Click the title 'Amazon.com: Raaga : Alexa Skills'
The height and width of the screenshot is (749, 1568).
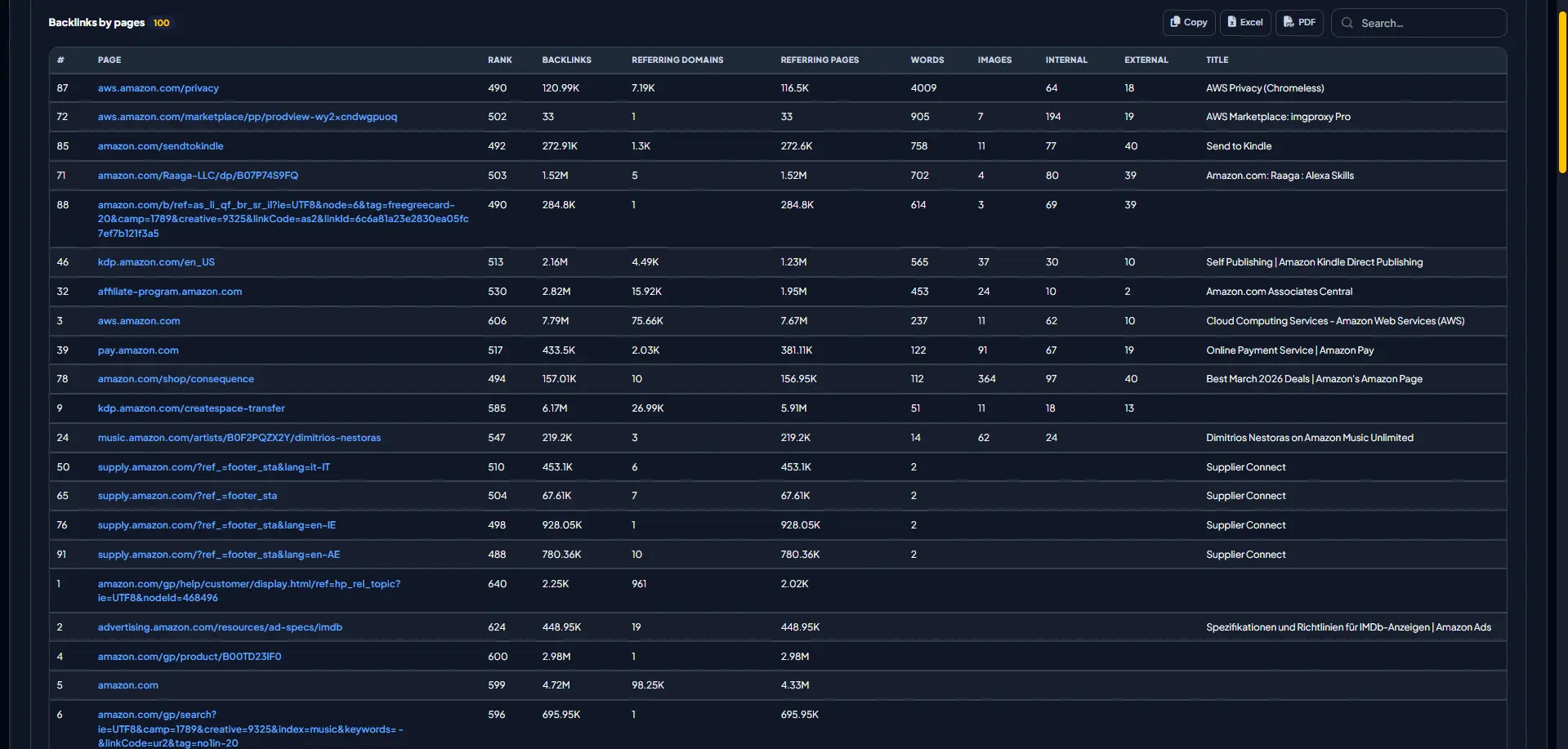[x=1280, y=176]
